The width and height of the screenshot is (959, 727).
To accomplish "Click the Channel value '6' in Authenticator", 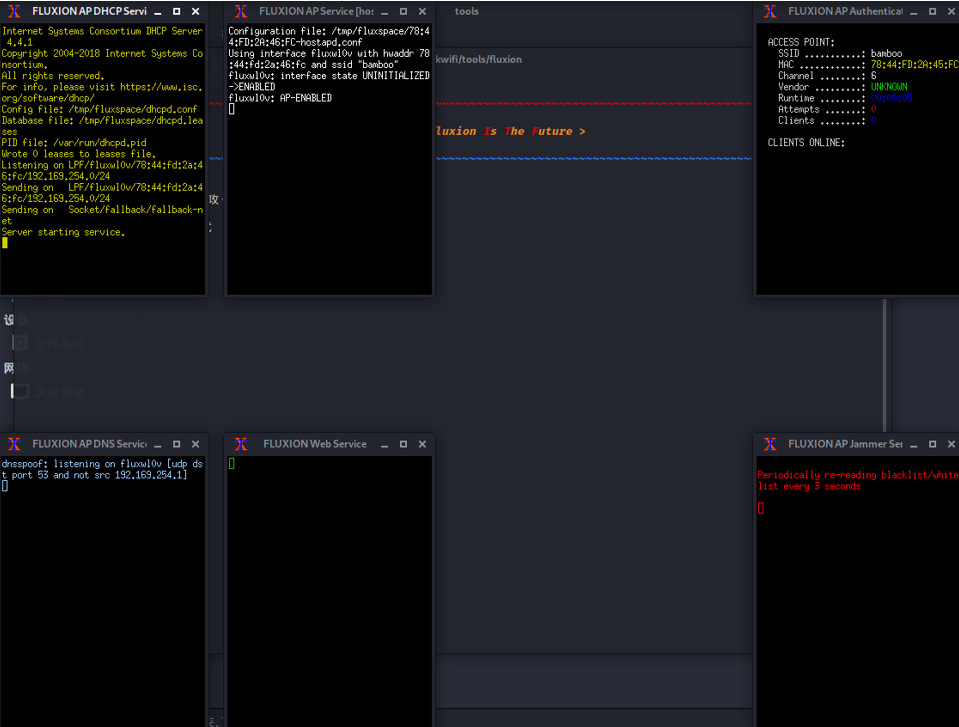I will (x=873, y=76).
